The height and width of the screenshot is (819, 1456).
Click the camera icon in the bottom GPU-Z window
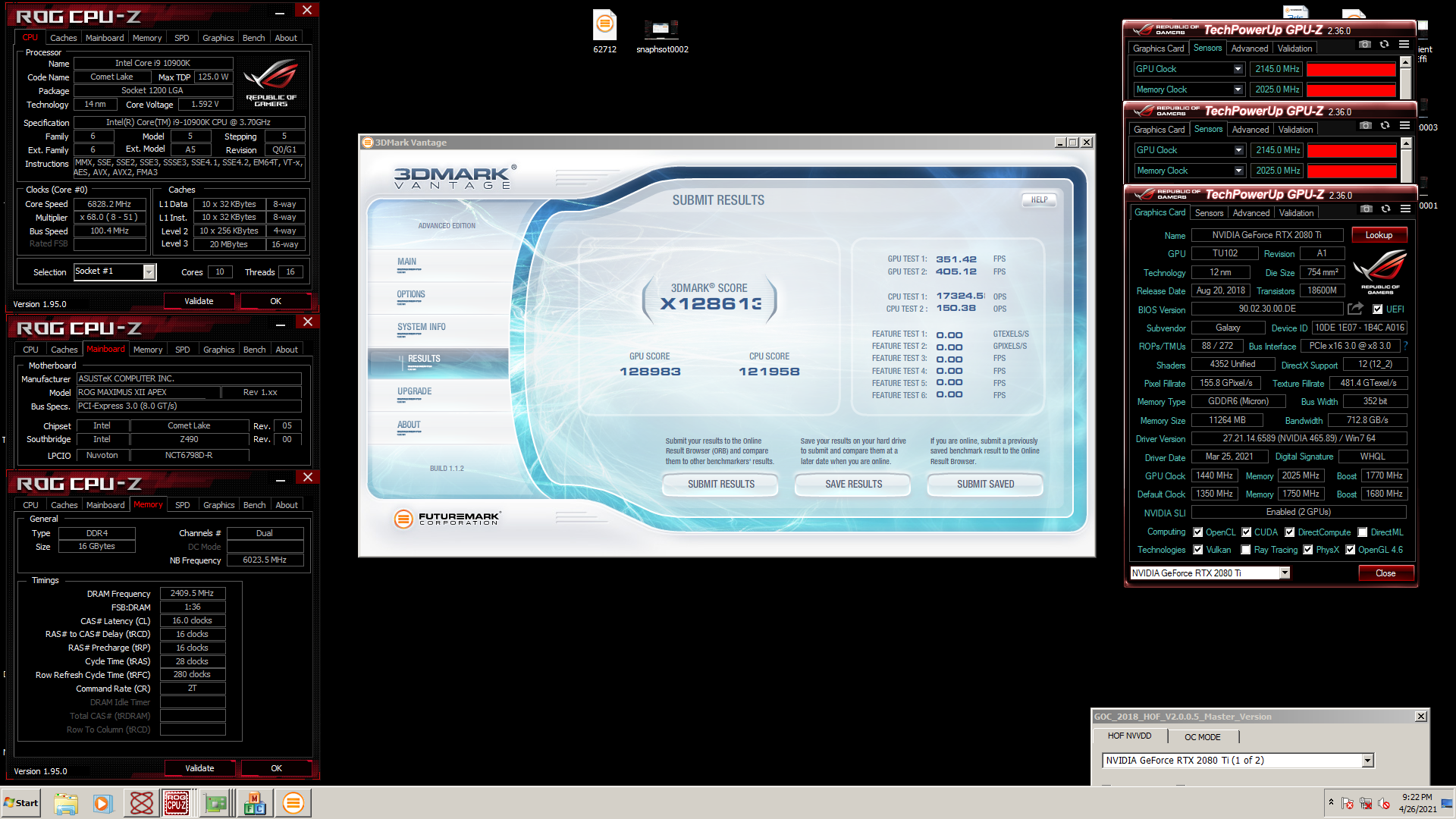coord(1367,209)
